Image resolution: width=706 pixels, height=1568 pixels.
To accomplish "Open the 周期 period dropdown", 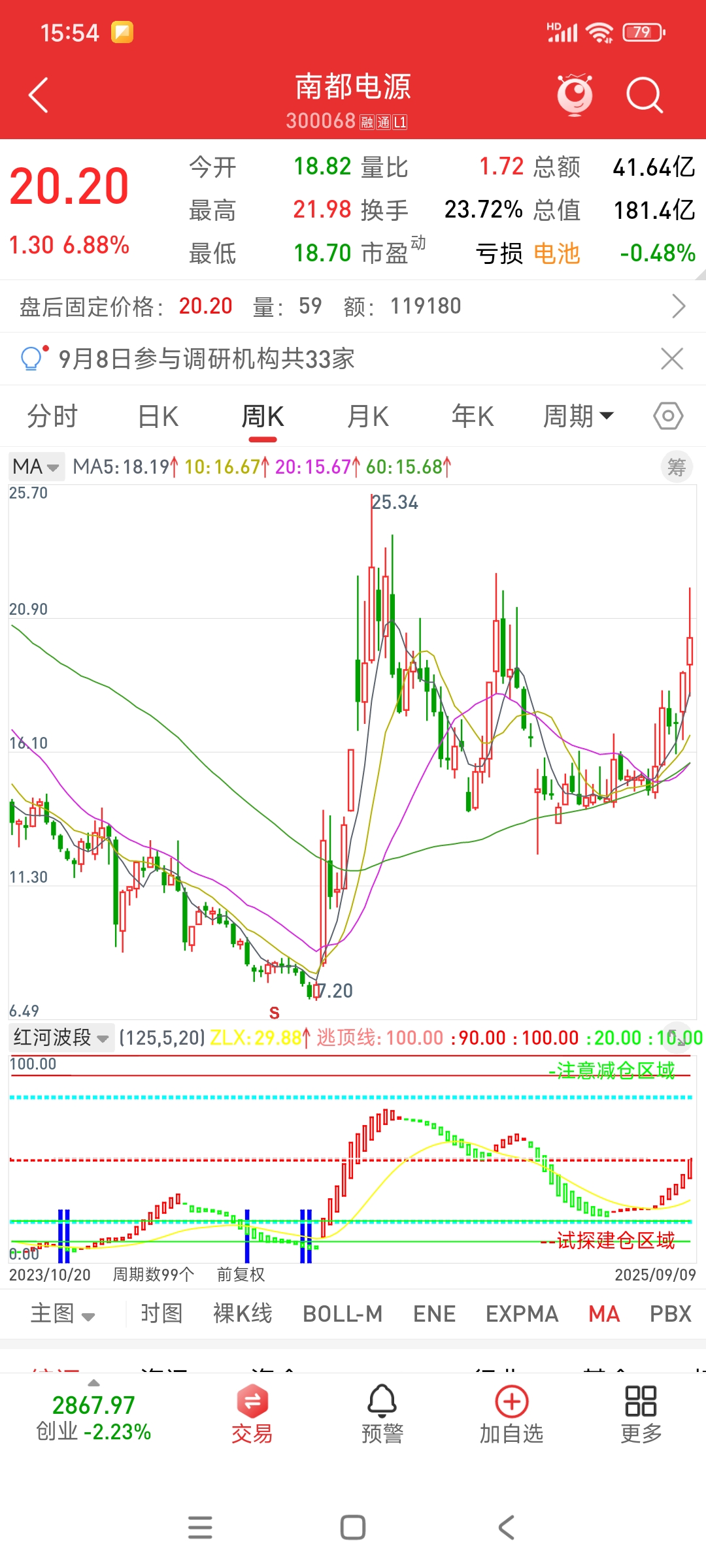I will coord(579,416).
